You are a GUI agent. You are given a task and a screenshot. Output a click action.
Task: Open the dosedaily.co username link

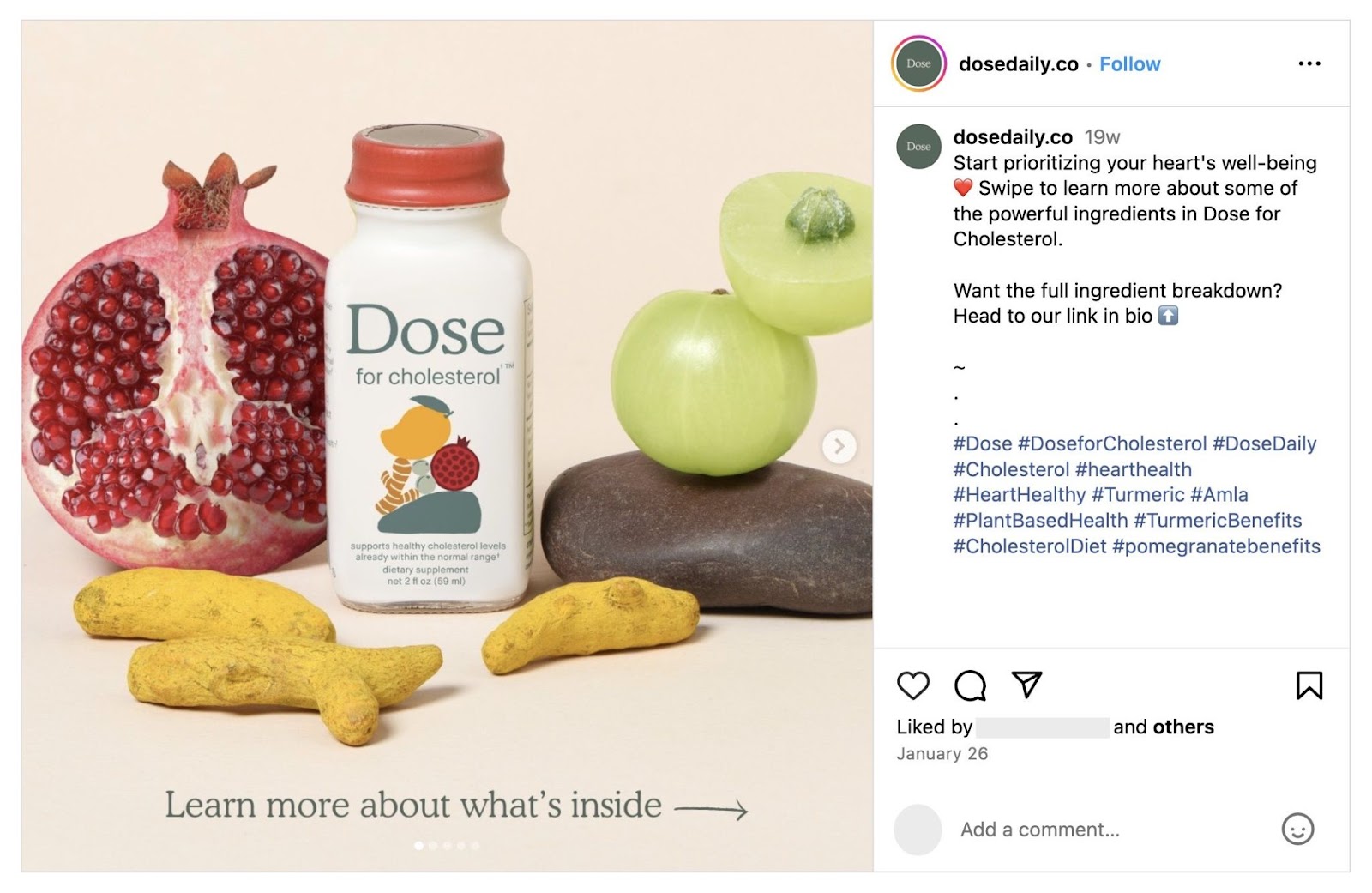click(x=1017, y=63)
